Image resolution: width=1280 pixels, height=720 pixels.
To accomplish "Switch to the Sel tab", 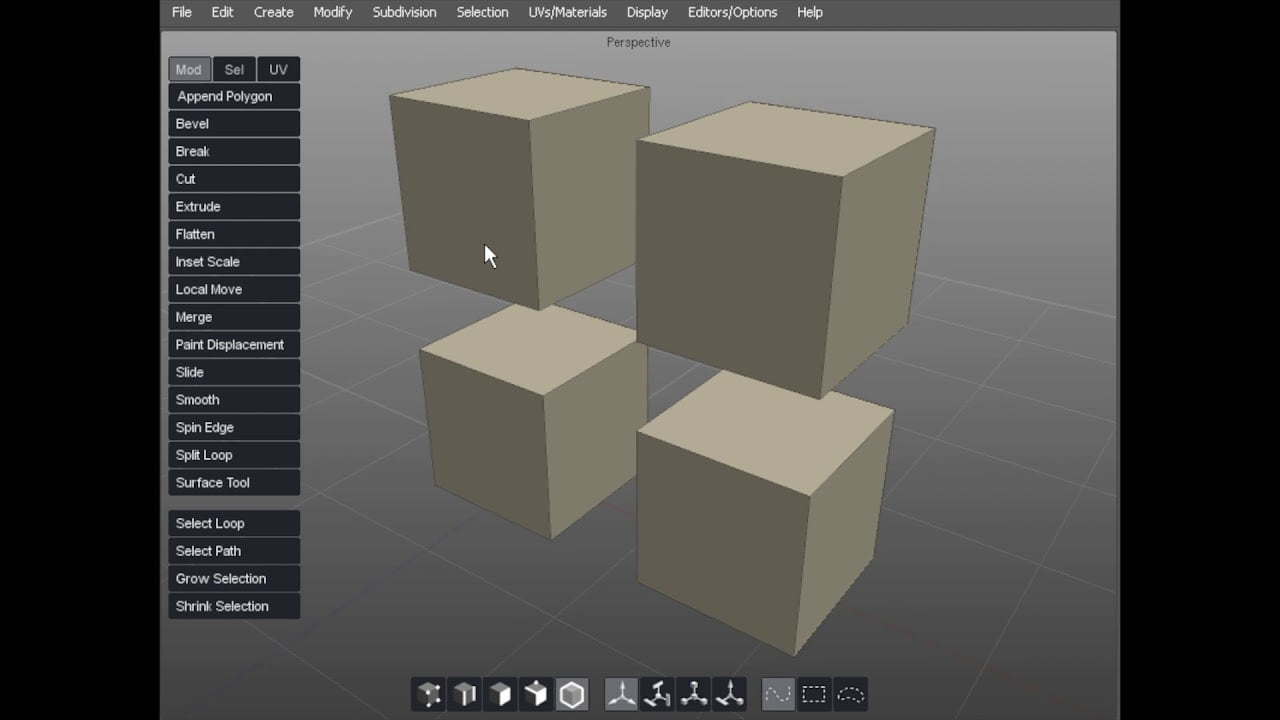I will click(x=234, y=69).
